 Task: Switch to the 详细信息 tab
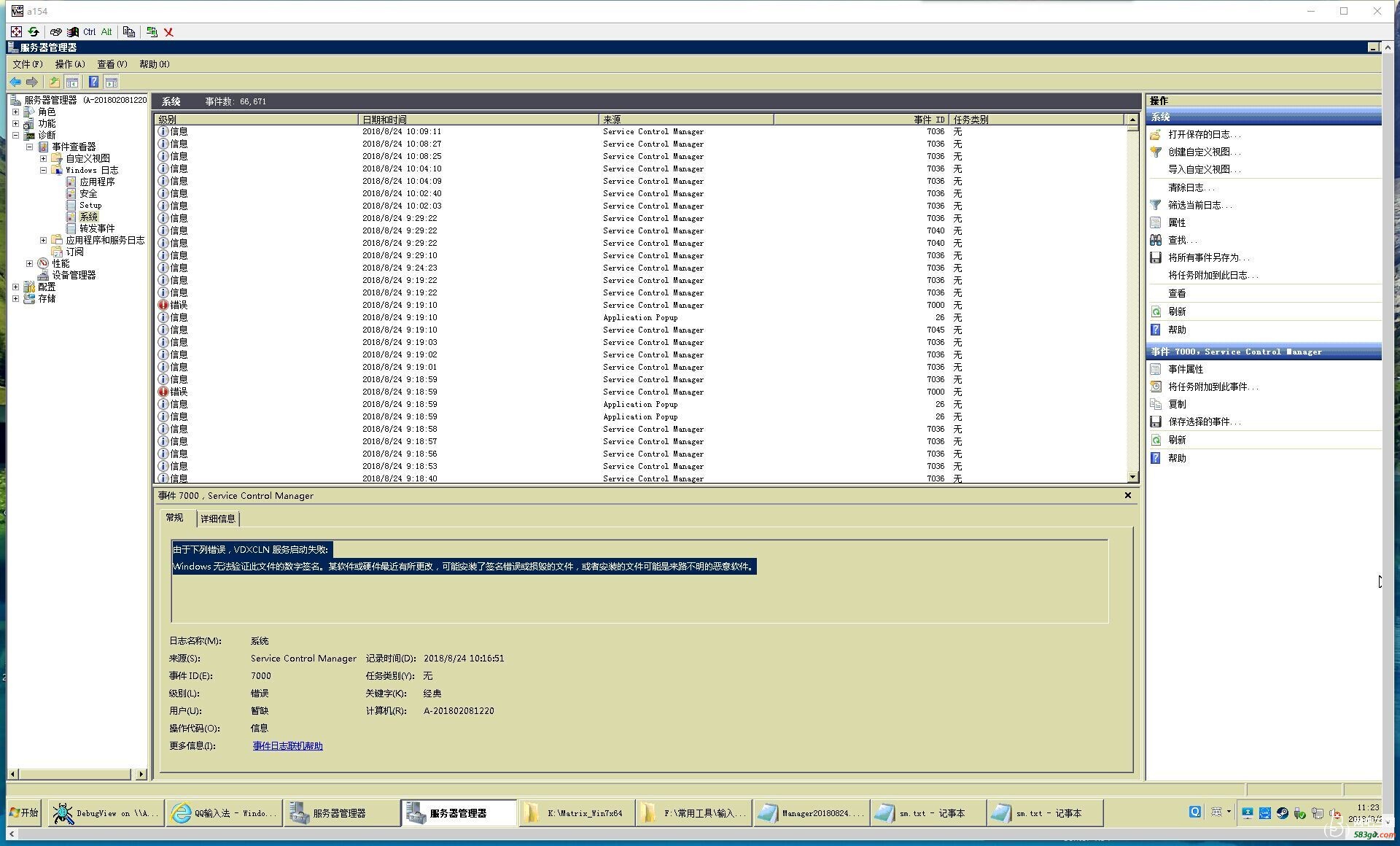point(217,519)
